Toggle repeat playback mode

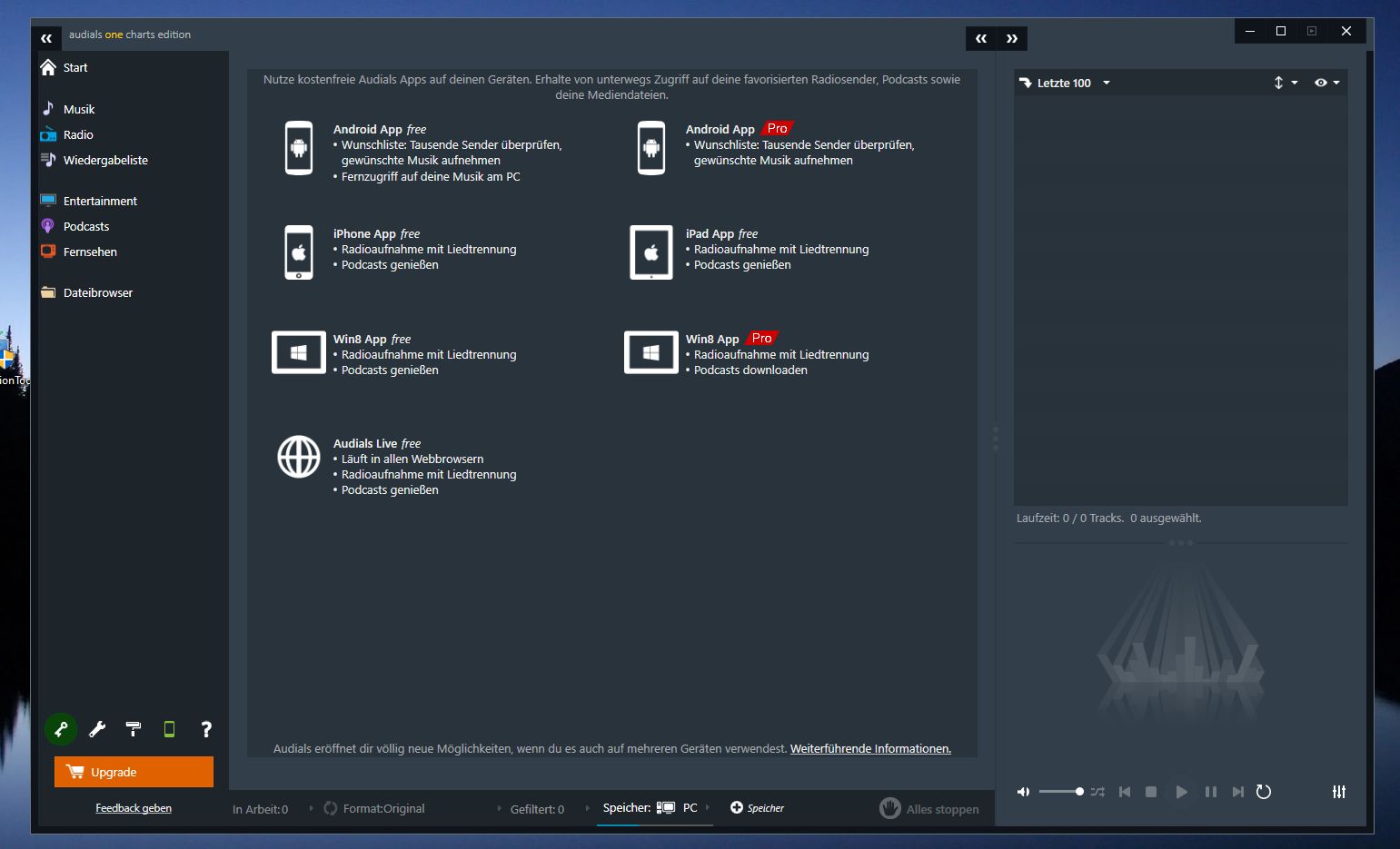tap(1264, 792)
